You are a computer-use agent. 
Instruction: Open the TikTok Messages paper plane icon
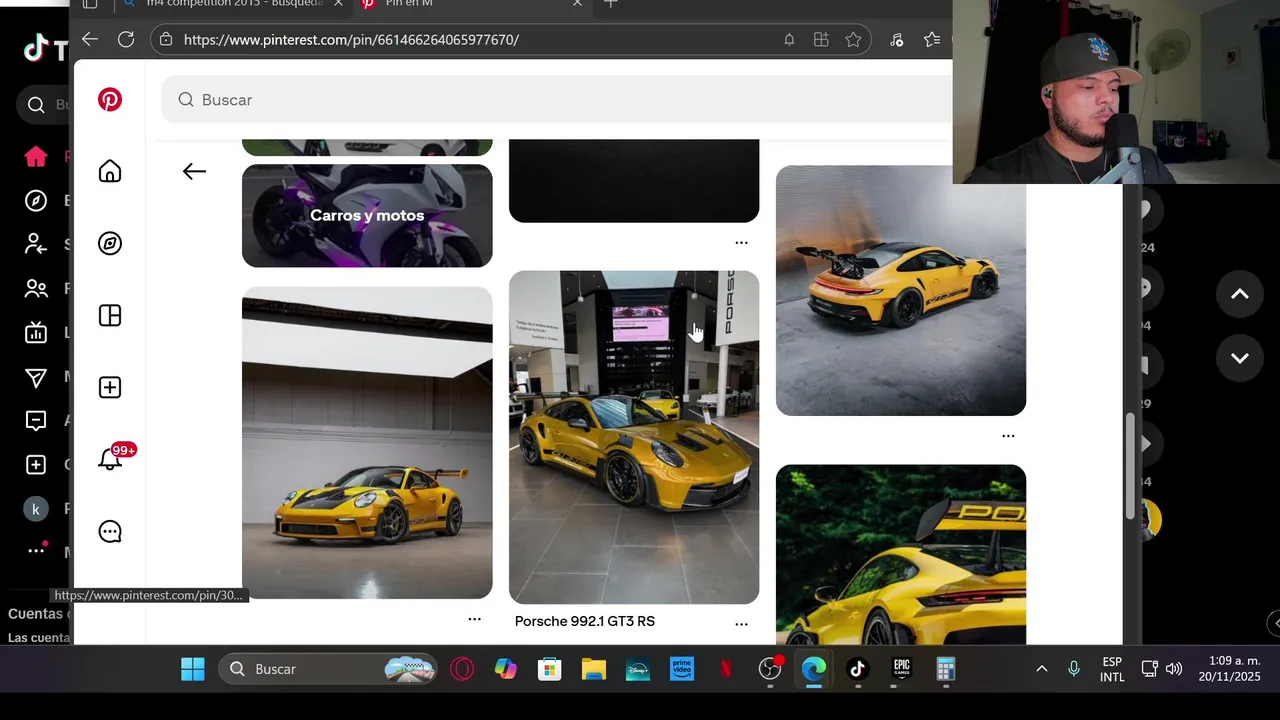click(x=36, y=377)
